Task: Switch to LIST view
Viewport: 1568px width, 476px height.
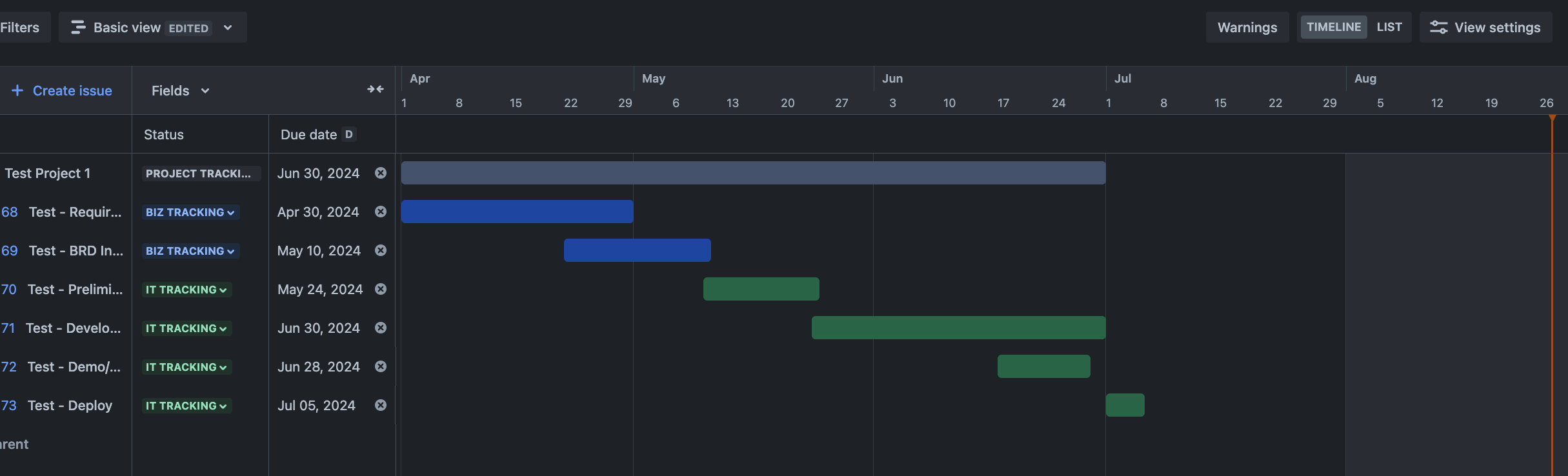Action: point(1389,27)
